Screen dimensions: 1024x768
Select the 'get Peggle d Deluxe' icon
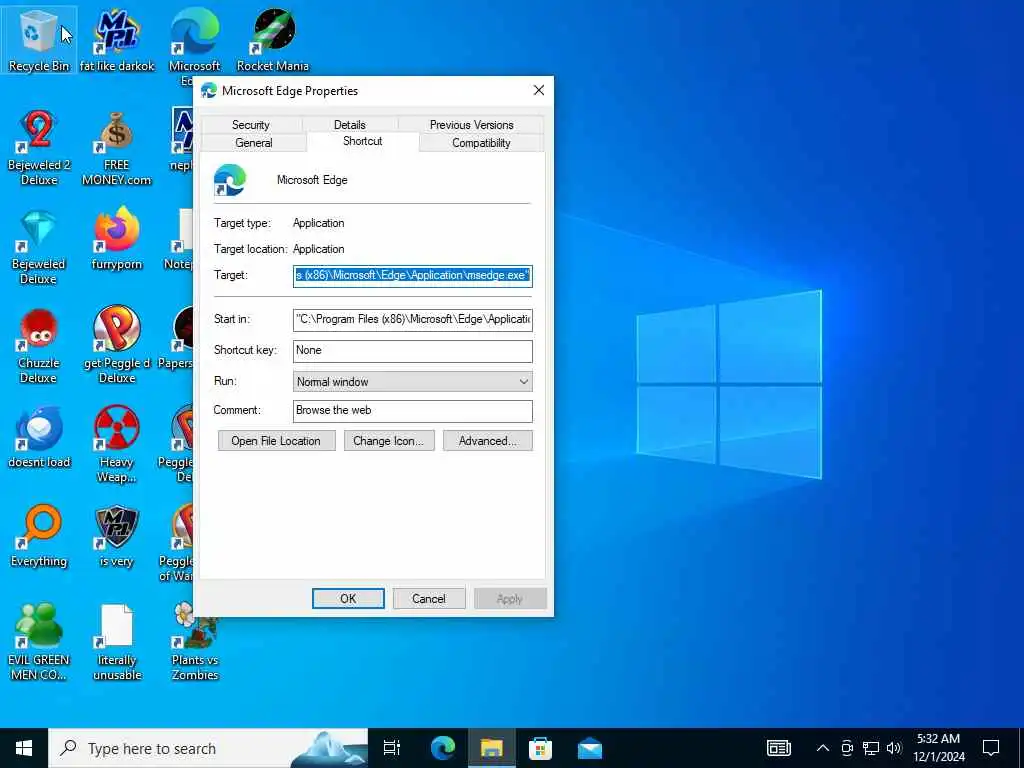coord(117,346)
